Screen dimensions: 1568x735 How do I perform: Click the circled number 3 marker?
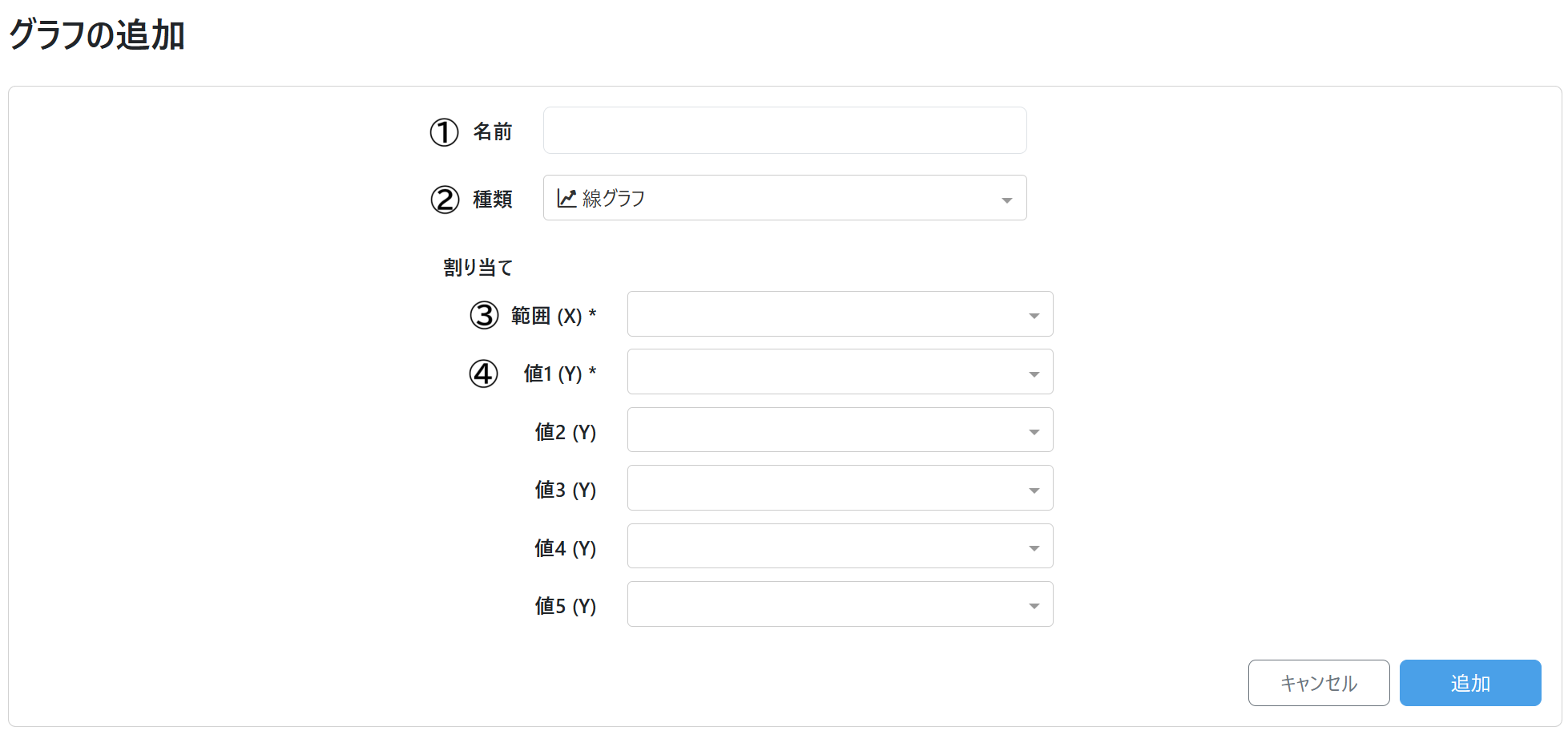pos(484,315)
